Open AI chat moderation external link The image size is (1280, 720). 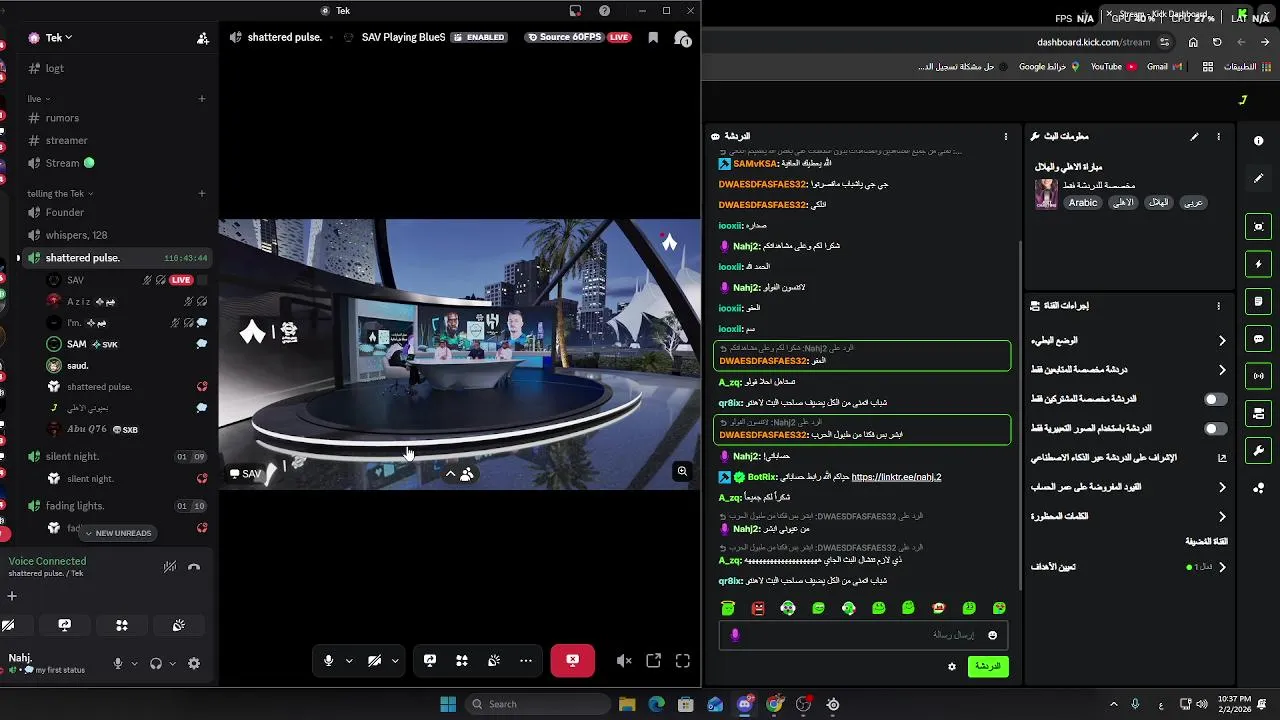click(x=1222, y=458)
